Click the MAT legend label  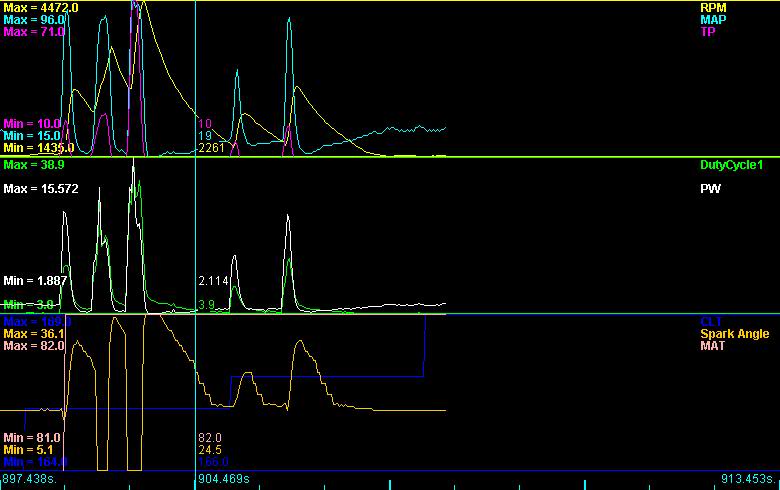pos(712,346)
